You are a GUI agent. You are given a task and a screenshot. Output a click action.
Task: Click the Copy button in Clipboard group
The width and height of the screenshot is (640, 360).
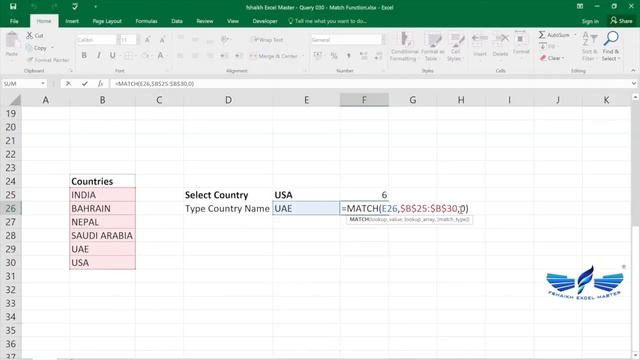[37, 48]
